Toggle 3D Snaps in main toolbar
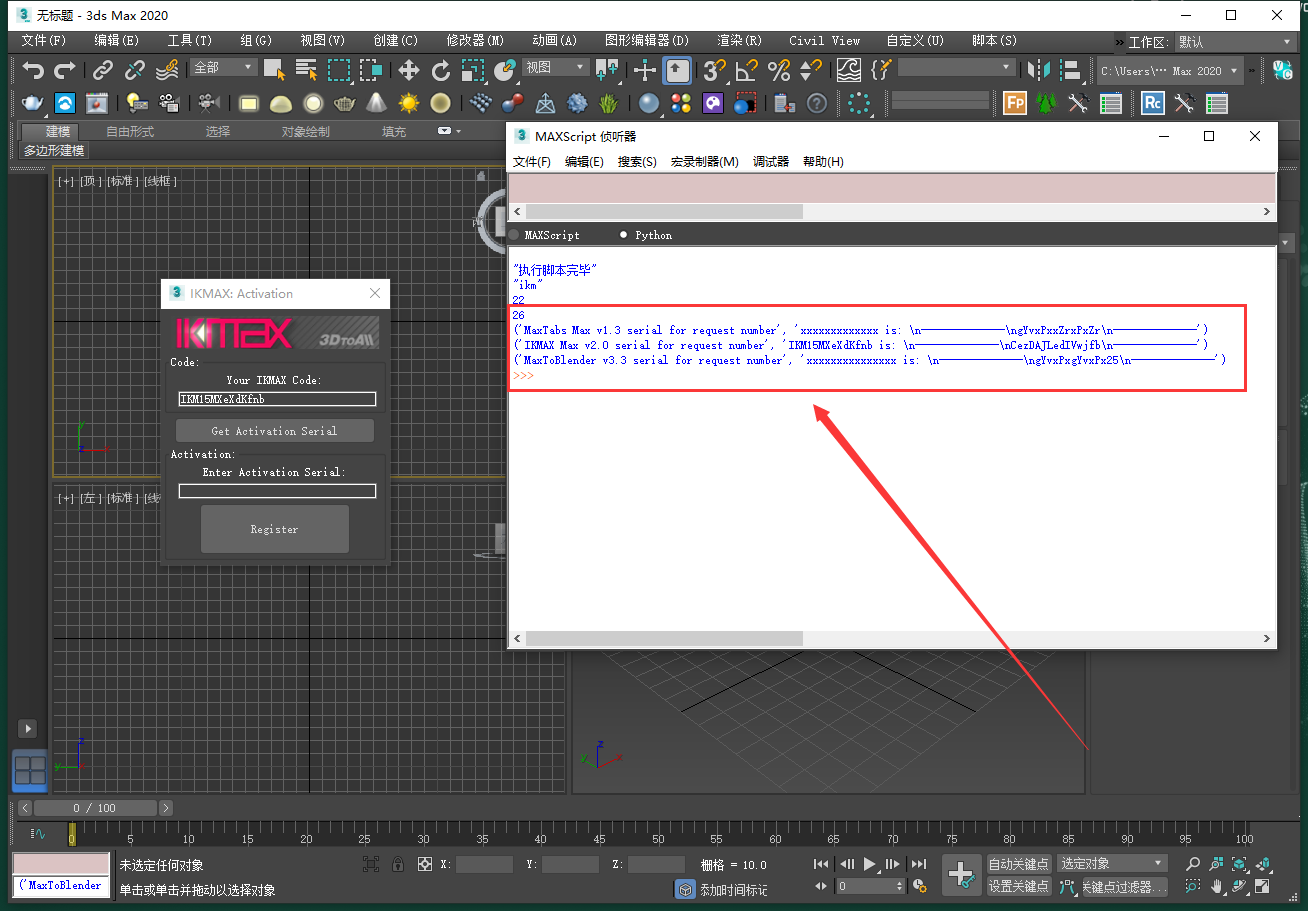Image resolution: width=1308 pixels, height=911 pixels. tap(714, 70)
